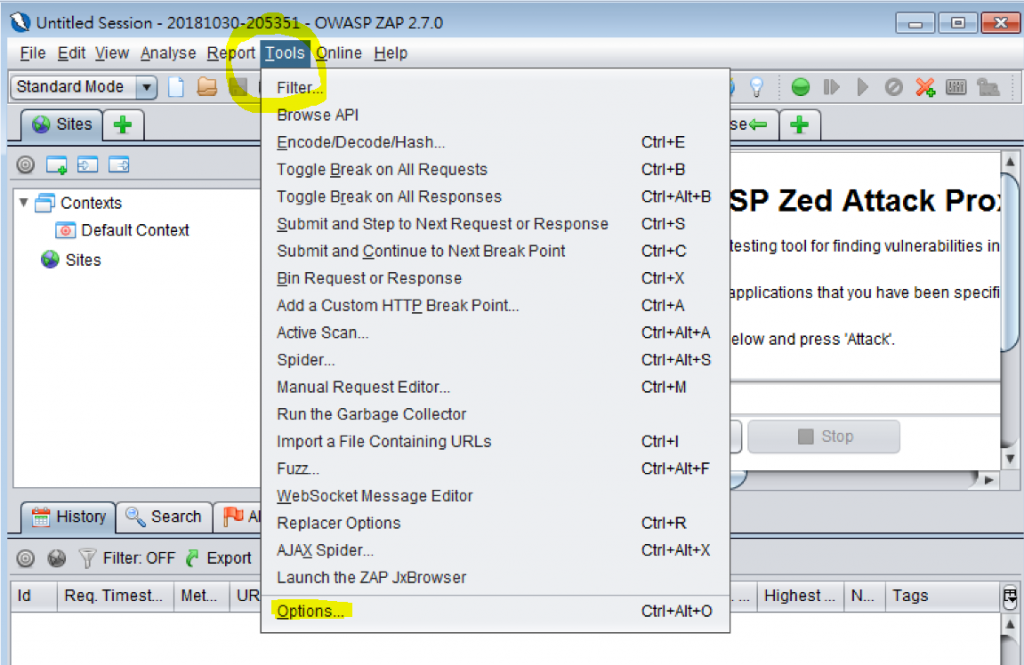Collapse the Contexts tree node
Image resolution: width=1024 pixels, height=665 pixels.
tap(24, 203)
